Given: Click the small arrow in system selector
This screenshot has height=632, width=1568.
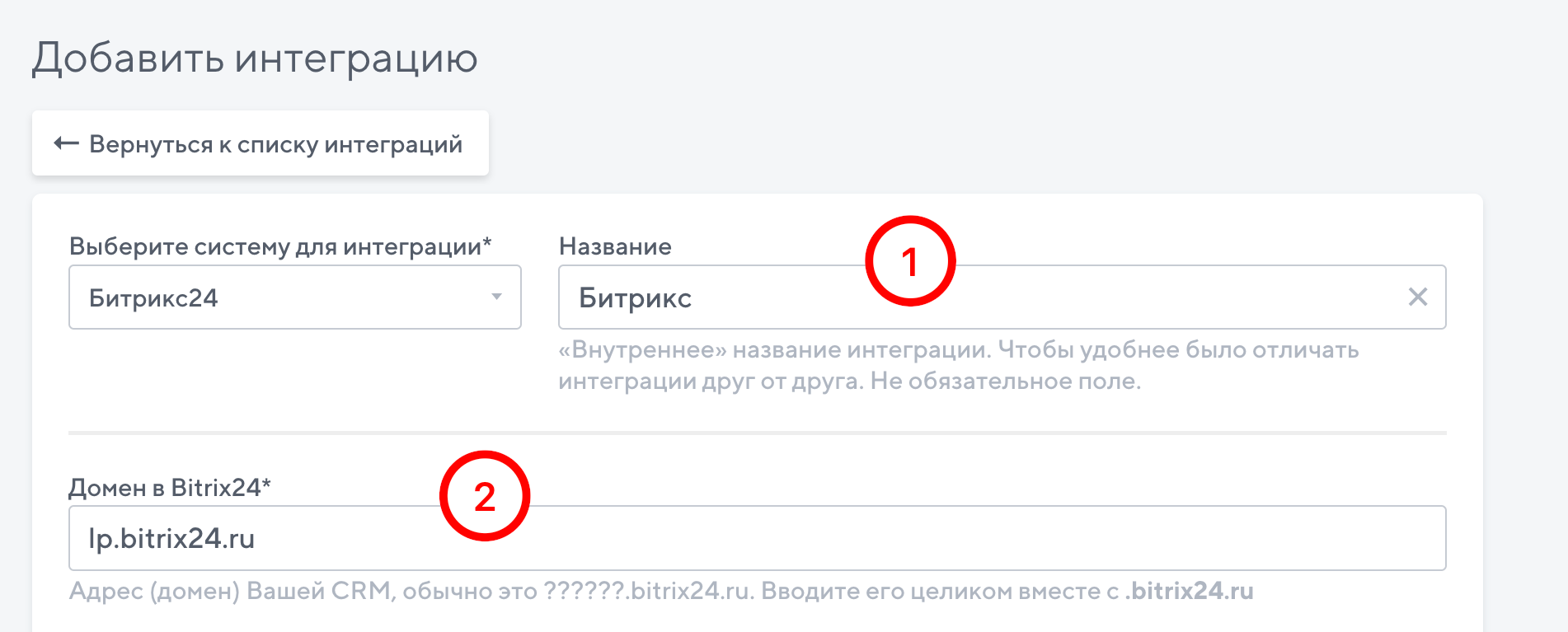Looking at the screenshot, I should pos(496,297).
